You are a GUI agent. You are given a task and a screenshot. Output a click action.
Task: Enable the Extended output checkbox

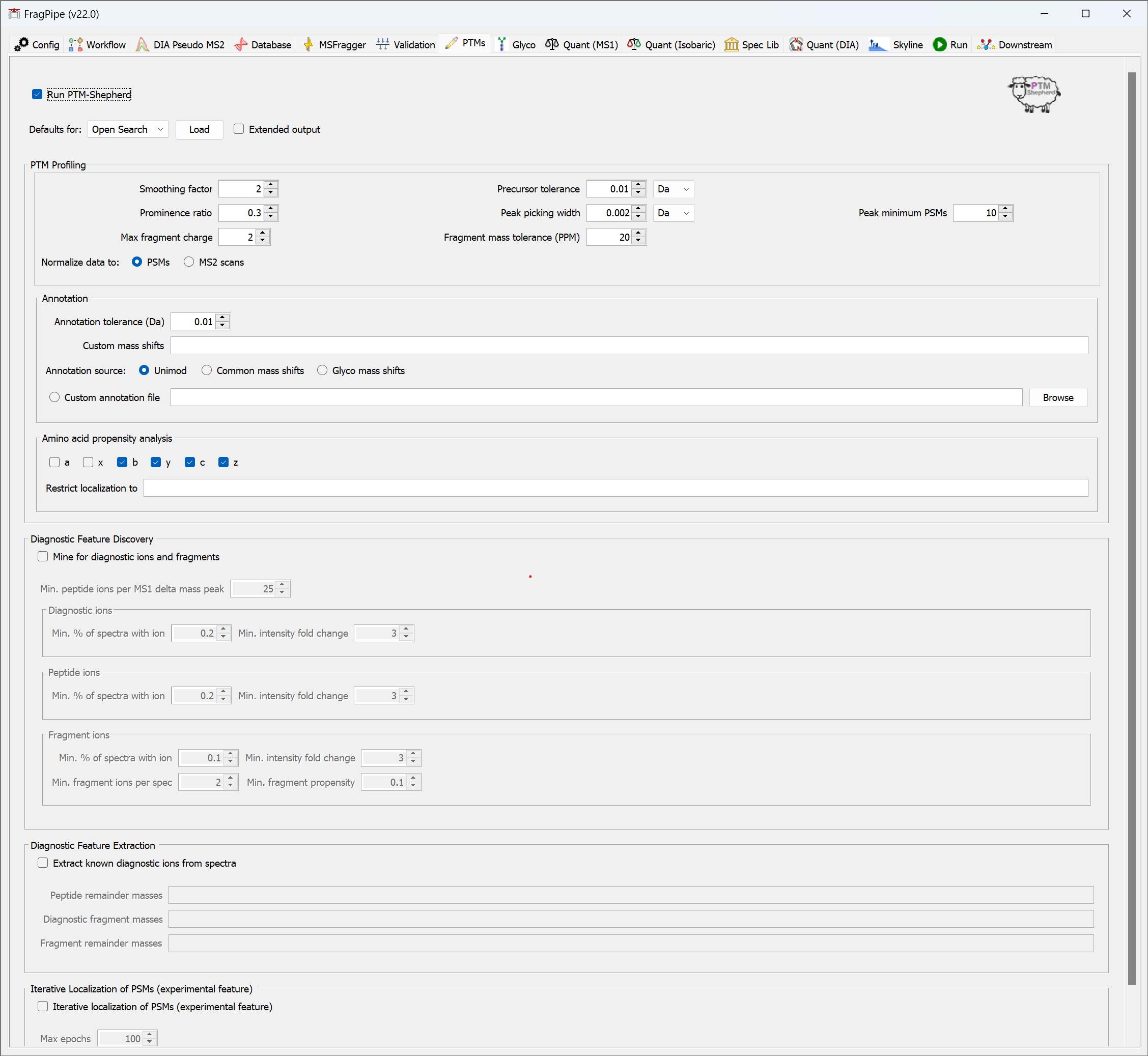tap(239, 129)
